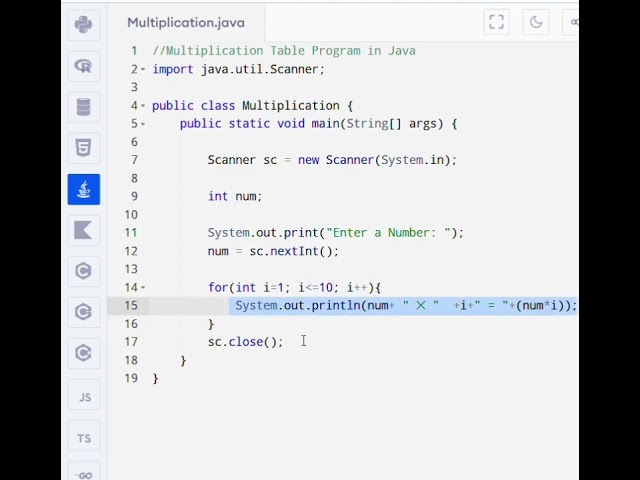Click the closing brace on line 16
640x480 pixels.
[211, 324]
